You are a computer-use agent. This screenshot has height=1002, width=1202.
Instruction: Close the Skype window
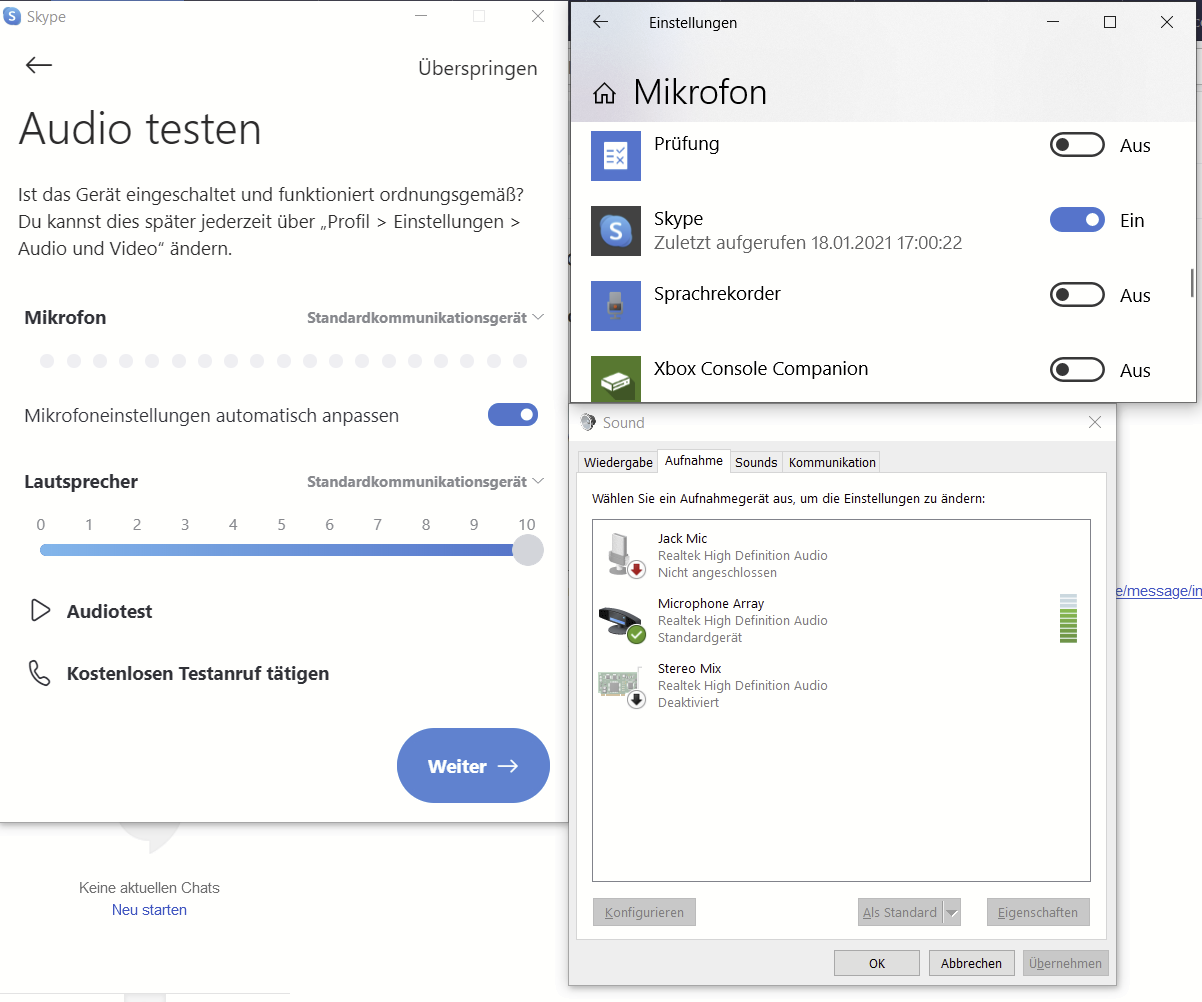(537, 16)
